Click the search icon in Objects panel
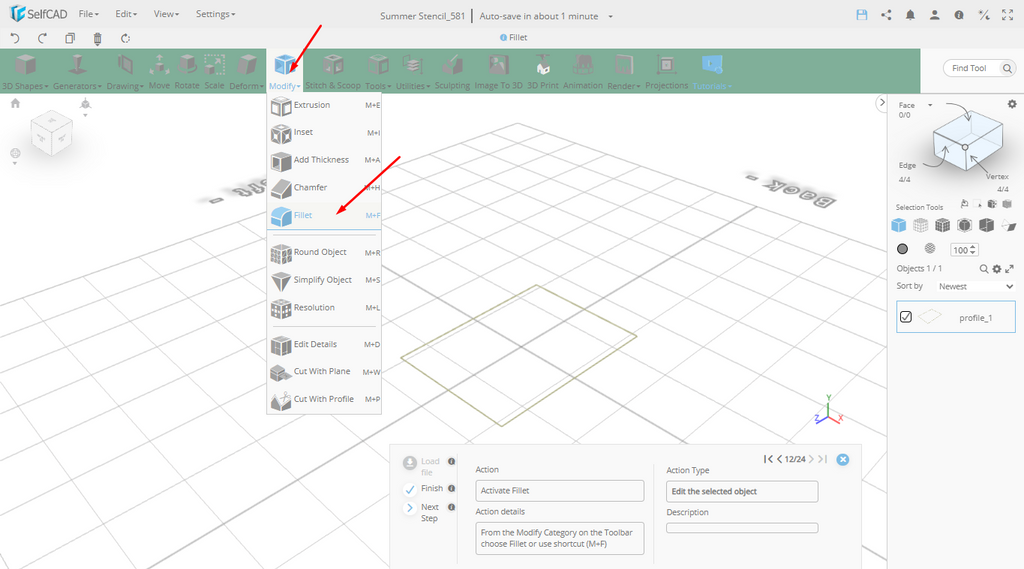Image resolution: width=1024 pixels, height=569 pixels. pyautogui.click(x=984, y=269)
